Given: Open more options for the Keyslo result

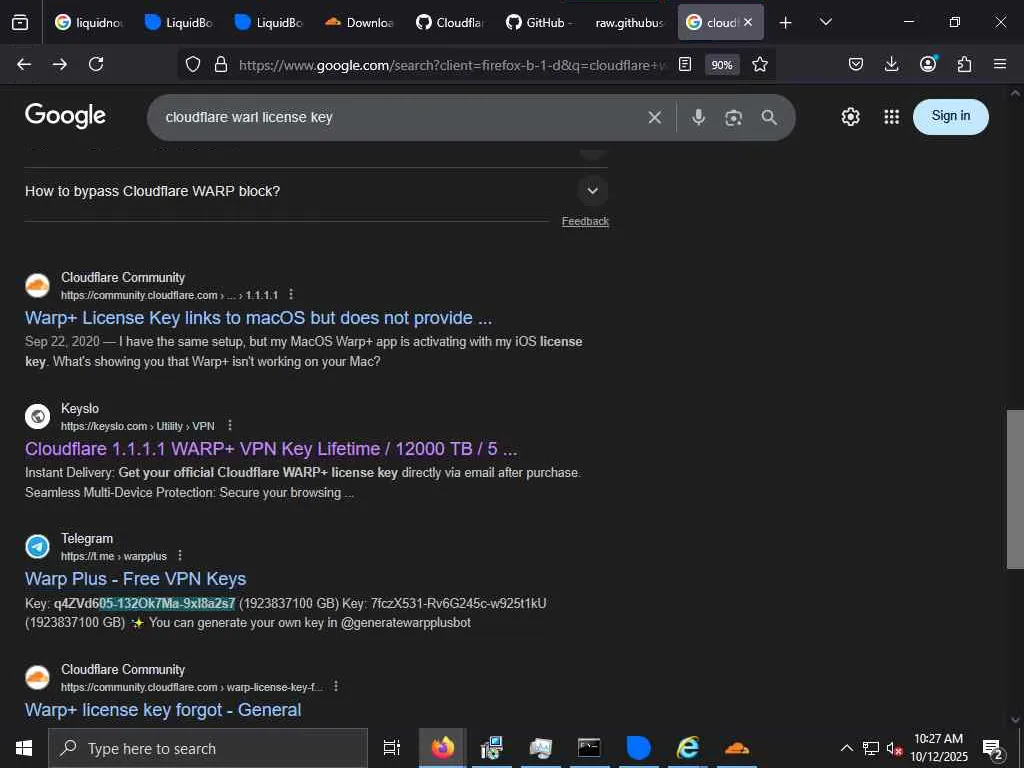Looking at the screenshot, I should click(229, 425).
